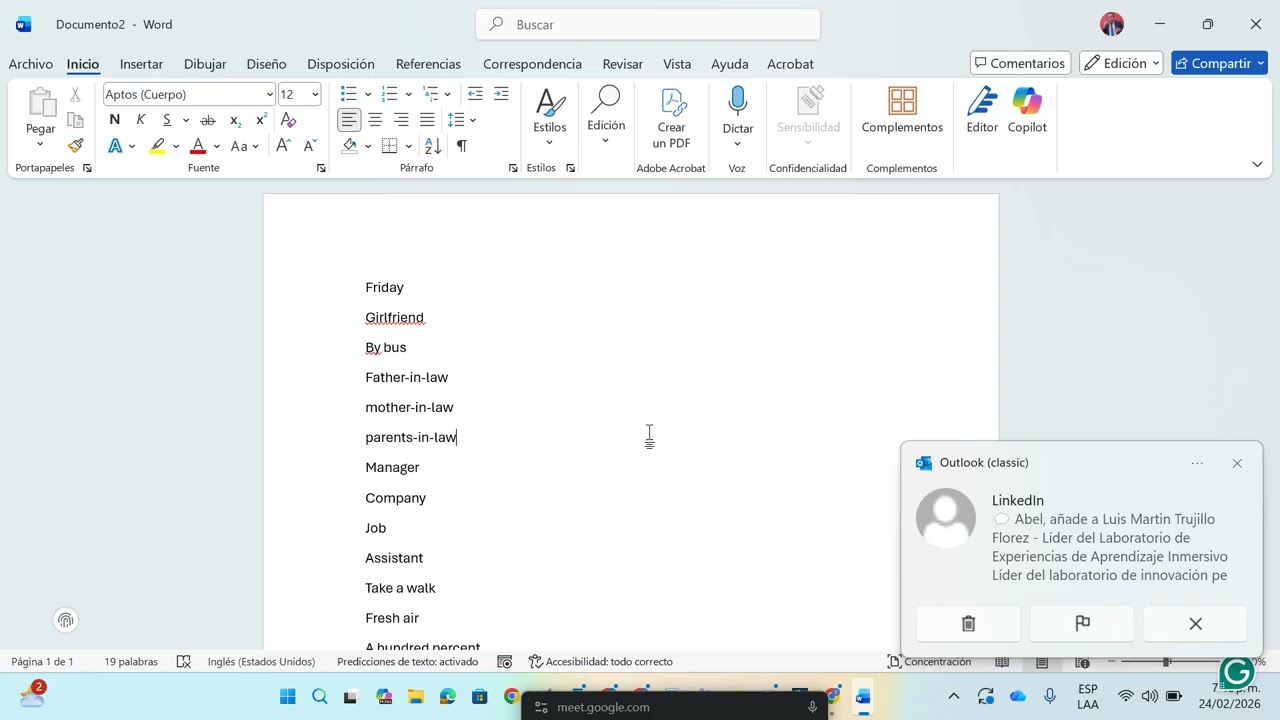Viewport: 1280px width, 720px height.
Task: Enable align right
Action: pyautogui.click(x=401, y=120)
